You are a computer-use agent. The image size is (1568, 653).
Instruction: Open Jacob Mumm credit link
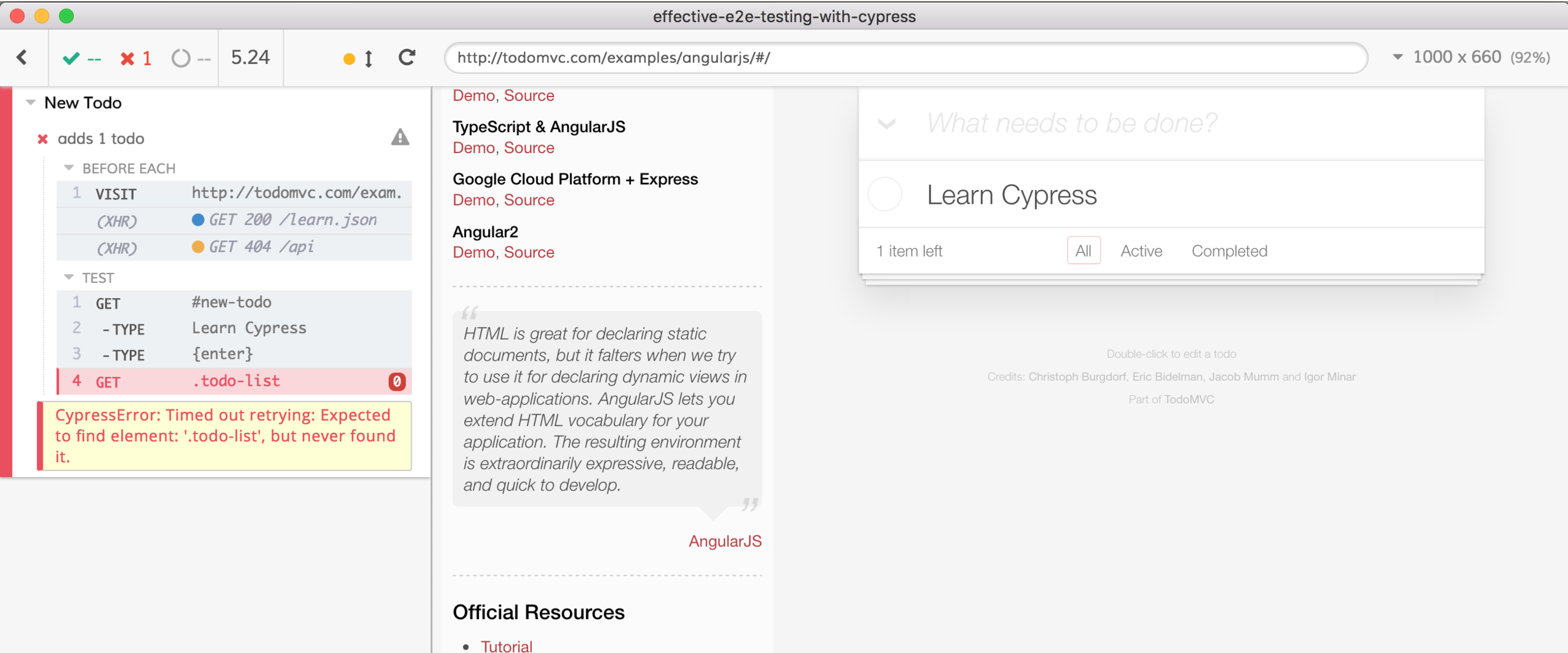coord(1244,377)
